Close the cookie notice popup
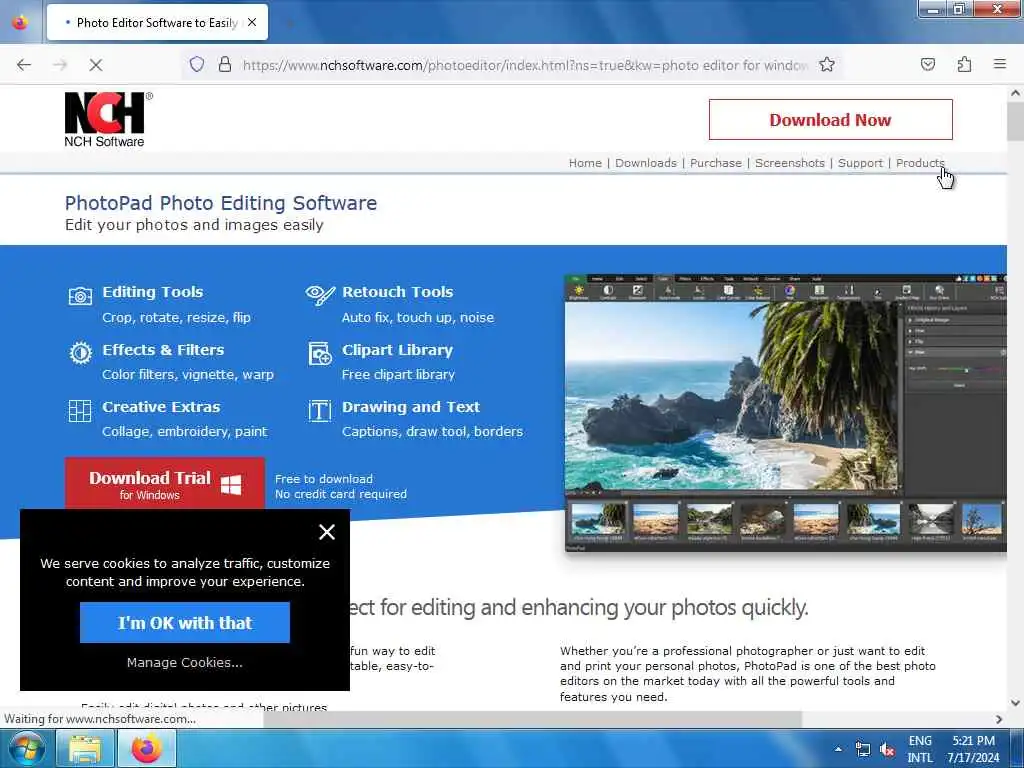The width and height of the screenshot is (1024, 768). coord(327,532)
